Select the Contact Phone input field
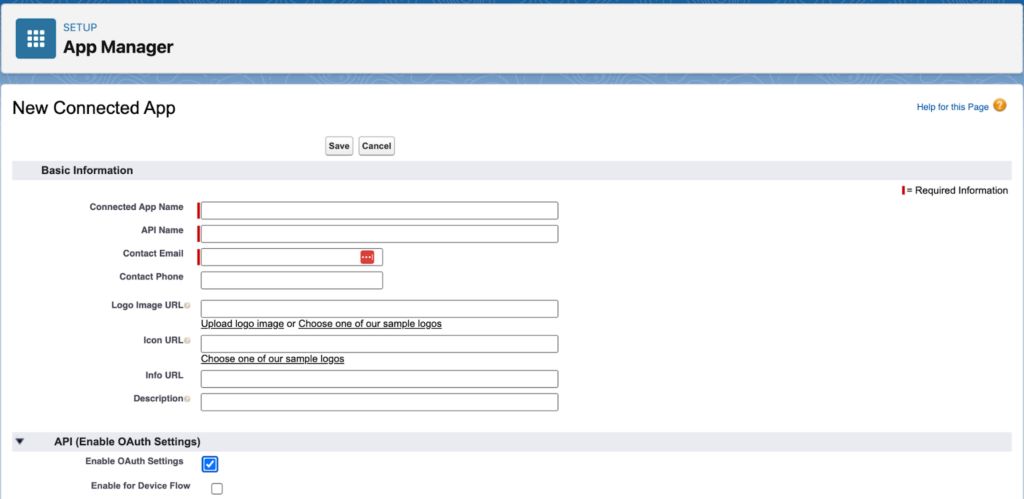 coord(291,280)
